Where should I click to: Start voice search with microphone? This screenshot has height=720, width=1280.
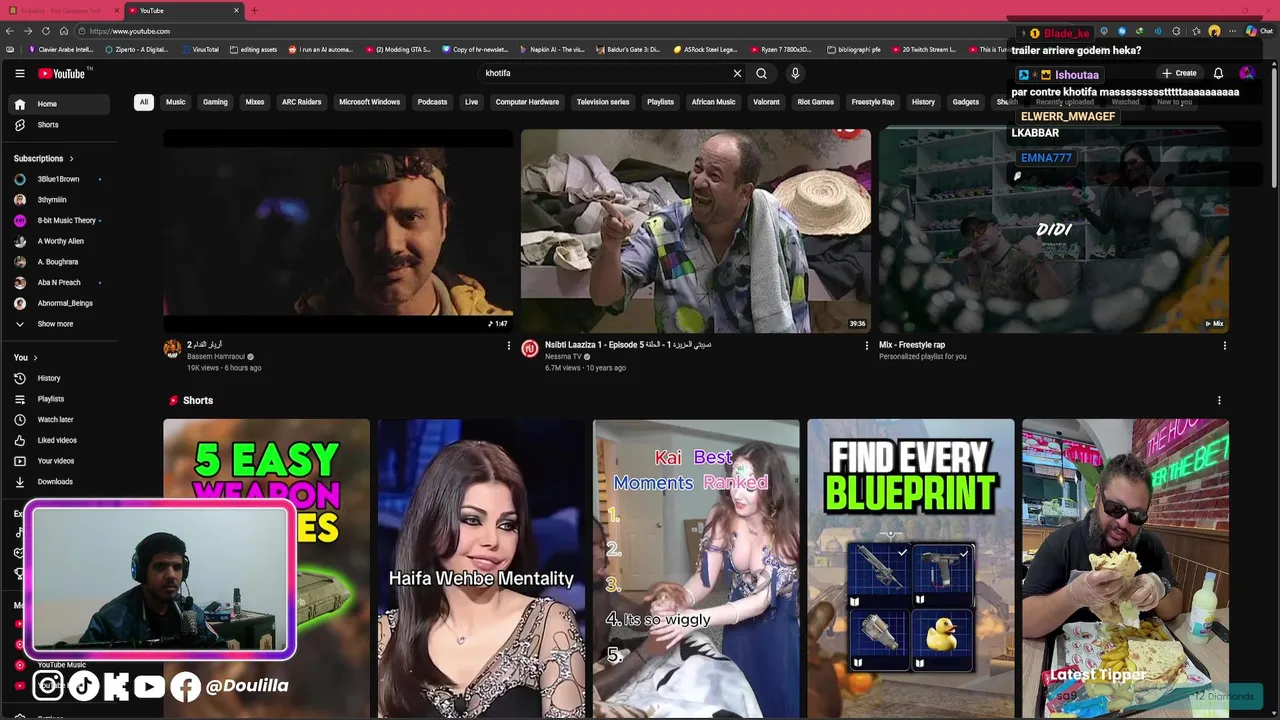click(x=795, y=73)
